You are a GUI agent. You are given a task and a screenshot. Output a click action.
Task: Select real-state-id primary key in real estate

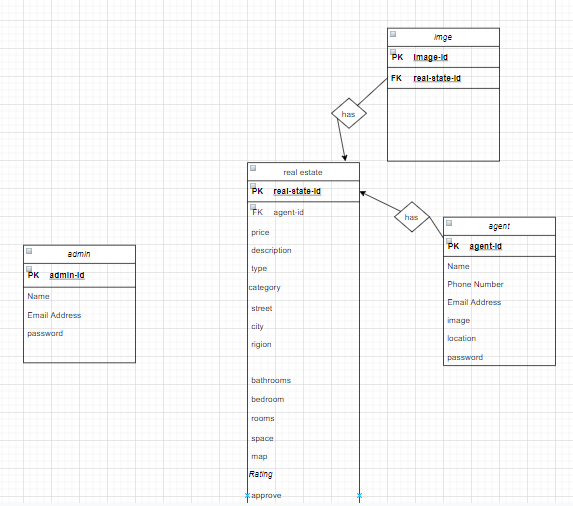297,191
